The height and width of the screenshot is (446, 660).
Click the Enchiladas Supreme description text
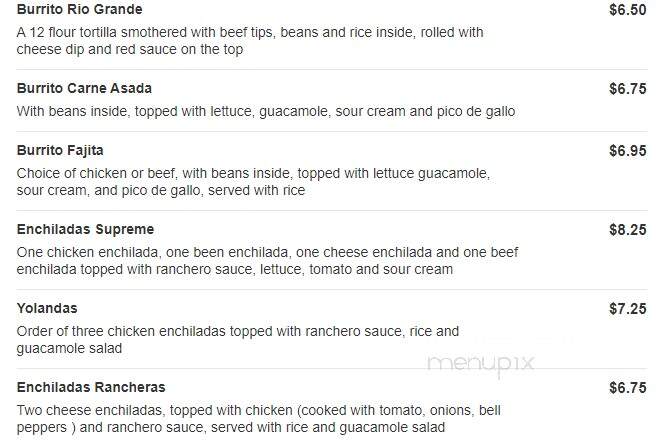268,261
